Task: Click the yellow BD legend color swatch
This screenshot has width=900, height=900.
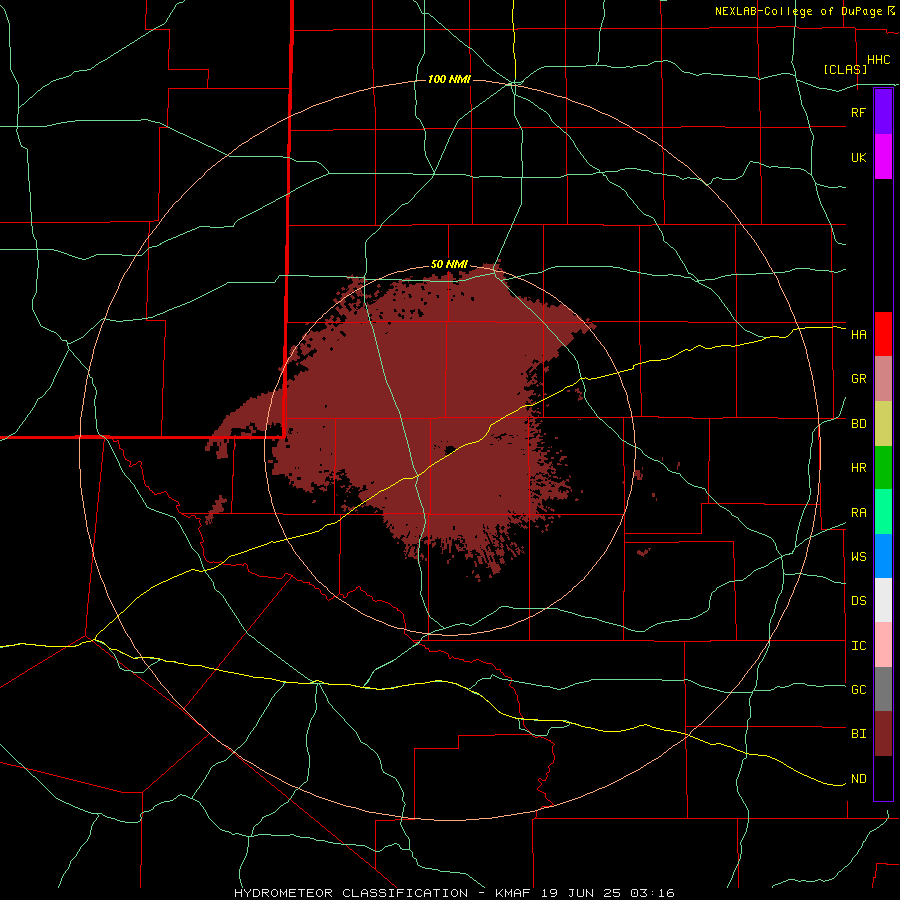Action: coord(883,424)
